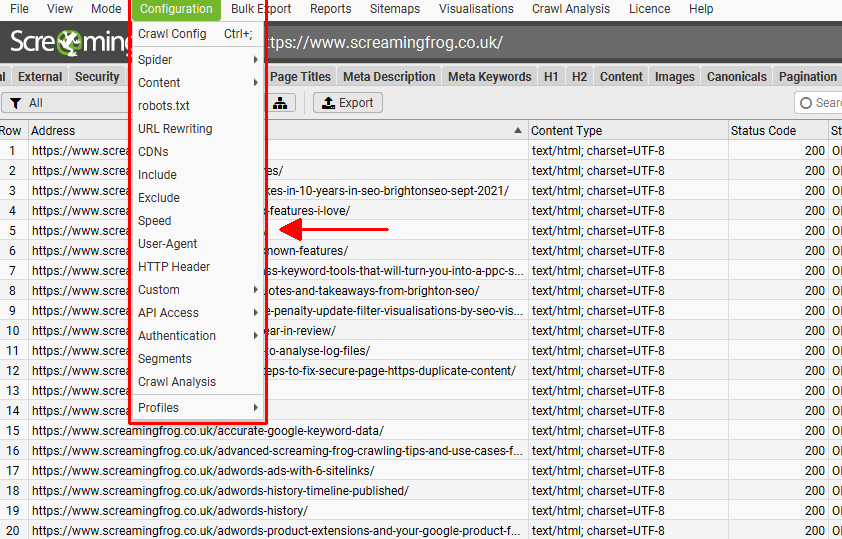Expand the API Access submenu
The width and height of the screenshot is (842, 539).
coord(197,313)
